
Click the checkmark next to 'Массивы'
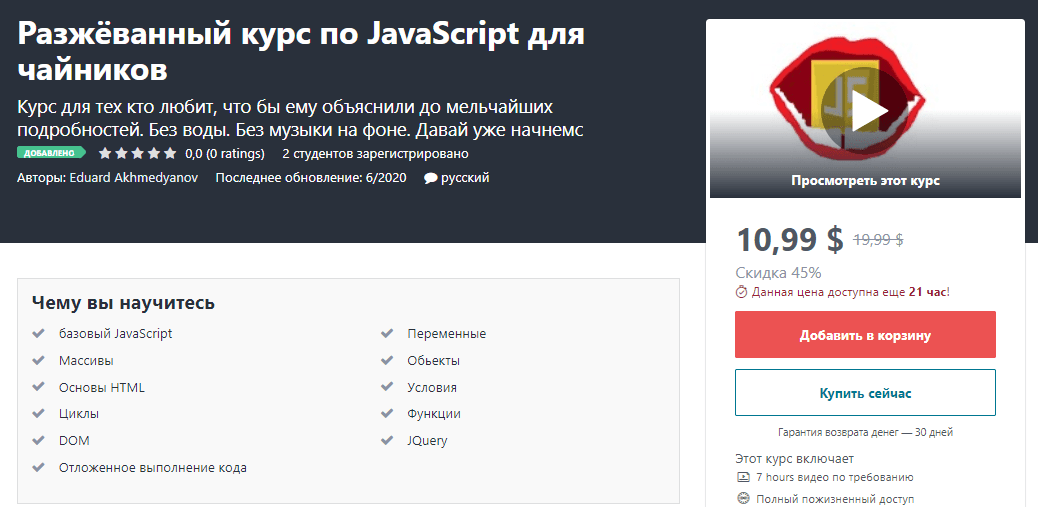[38, 360]
